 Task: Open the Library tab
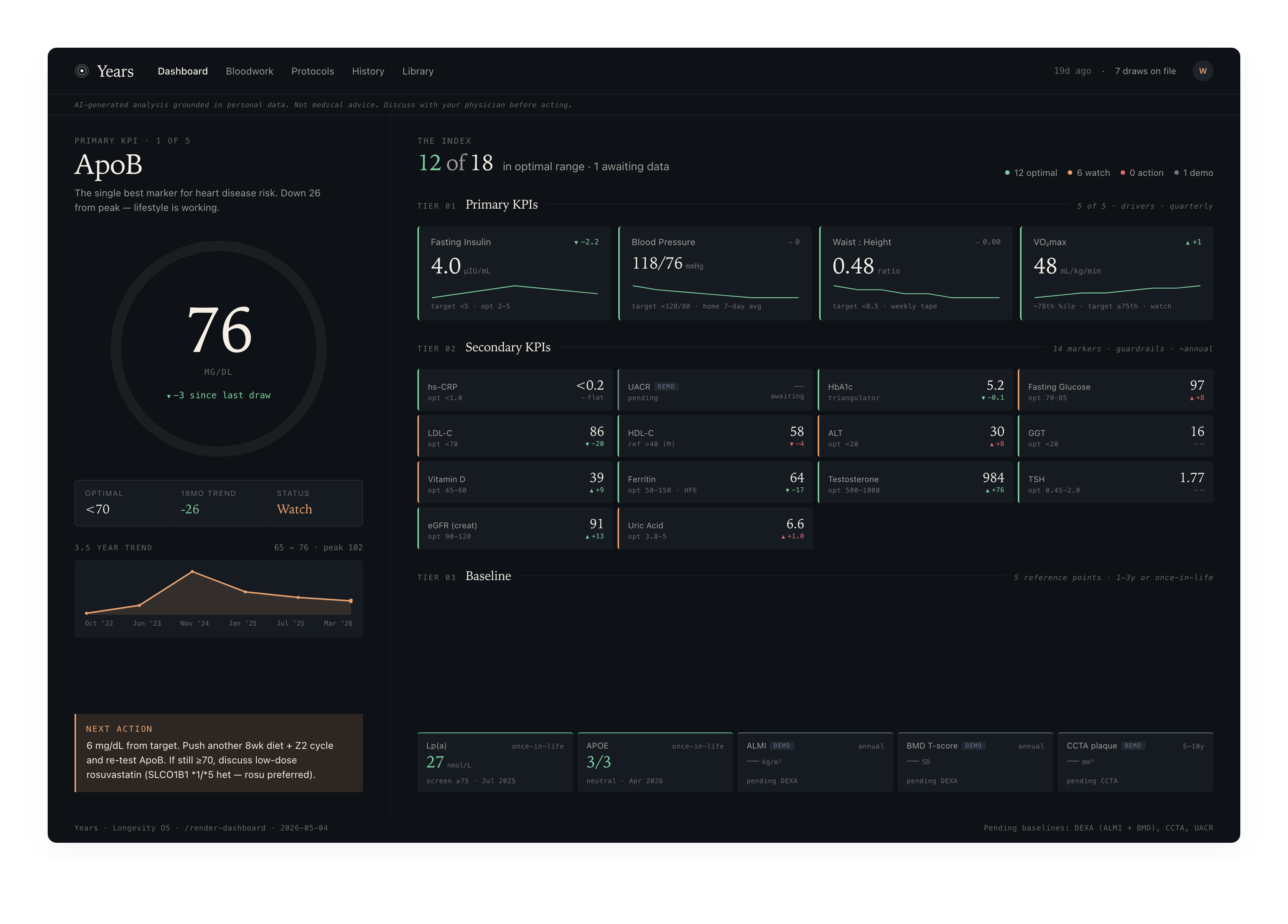[x=418, y=71]
